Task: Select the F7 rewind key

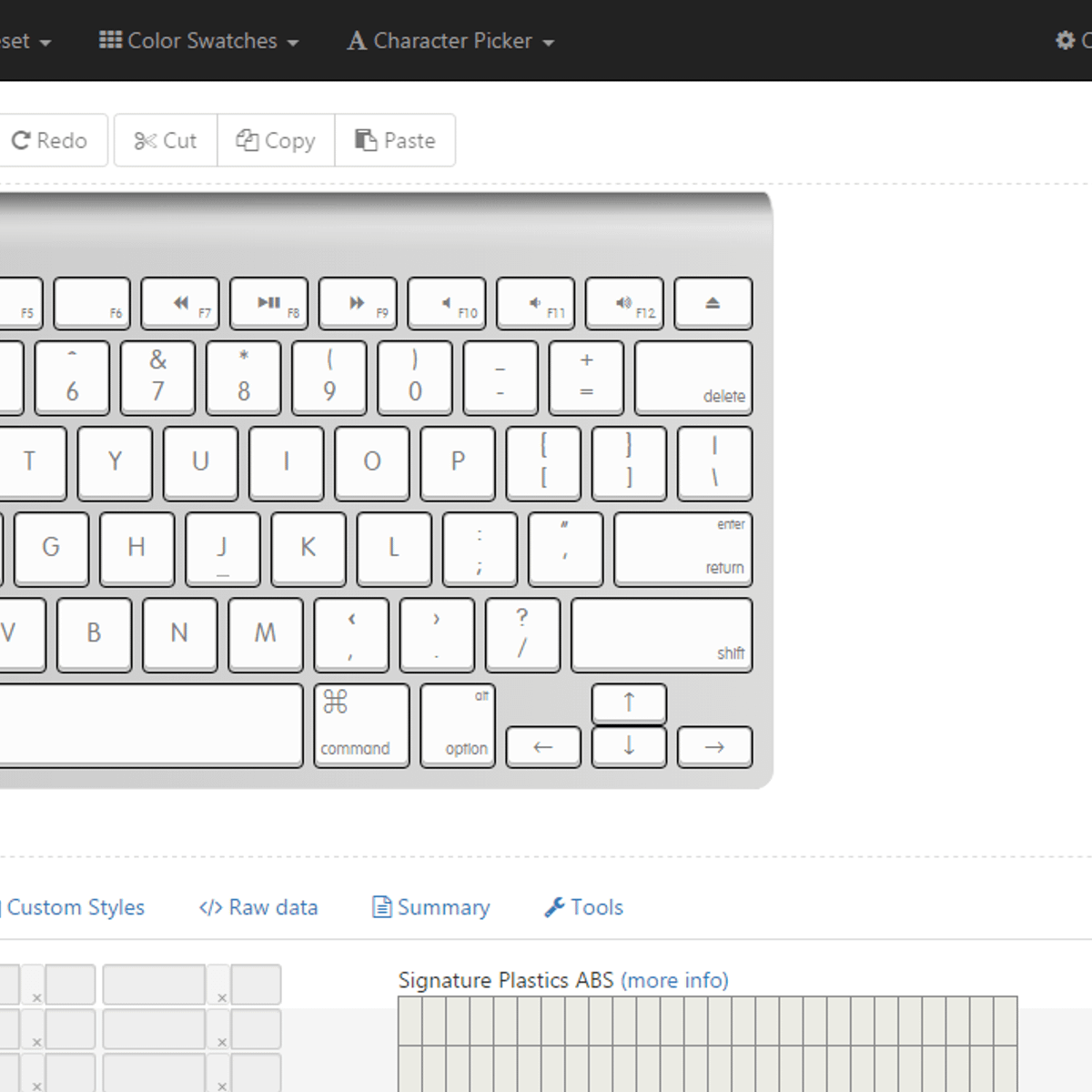Action: [180, 303]
